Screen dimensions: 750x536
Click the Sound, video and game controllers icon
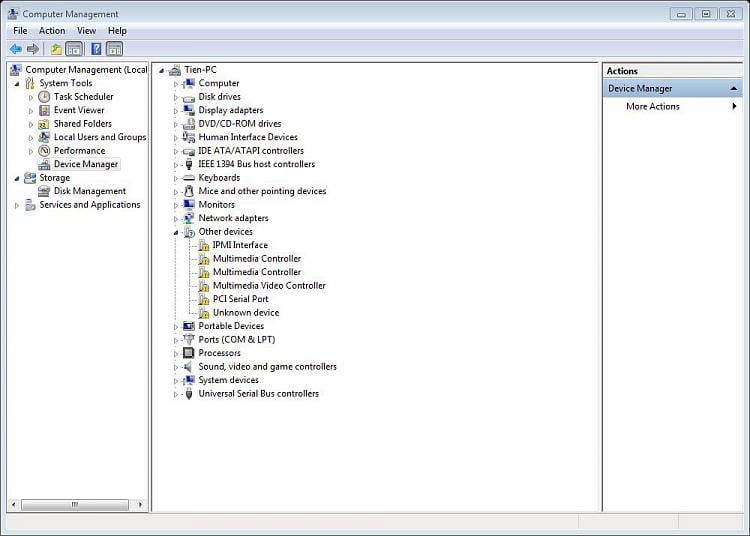[x=189, y=367]
